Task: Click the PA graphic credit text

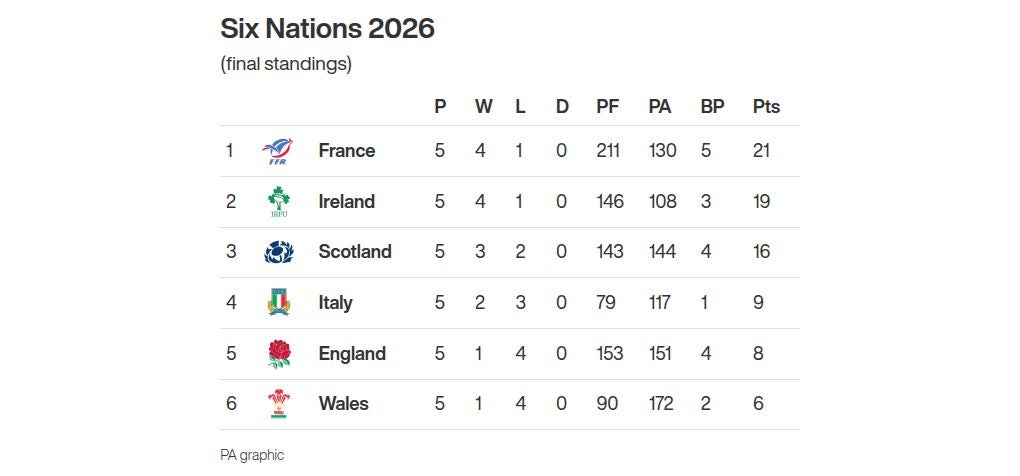Action: [252, 455]
